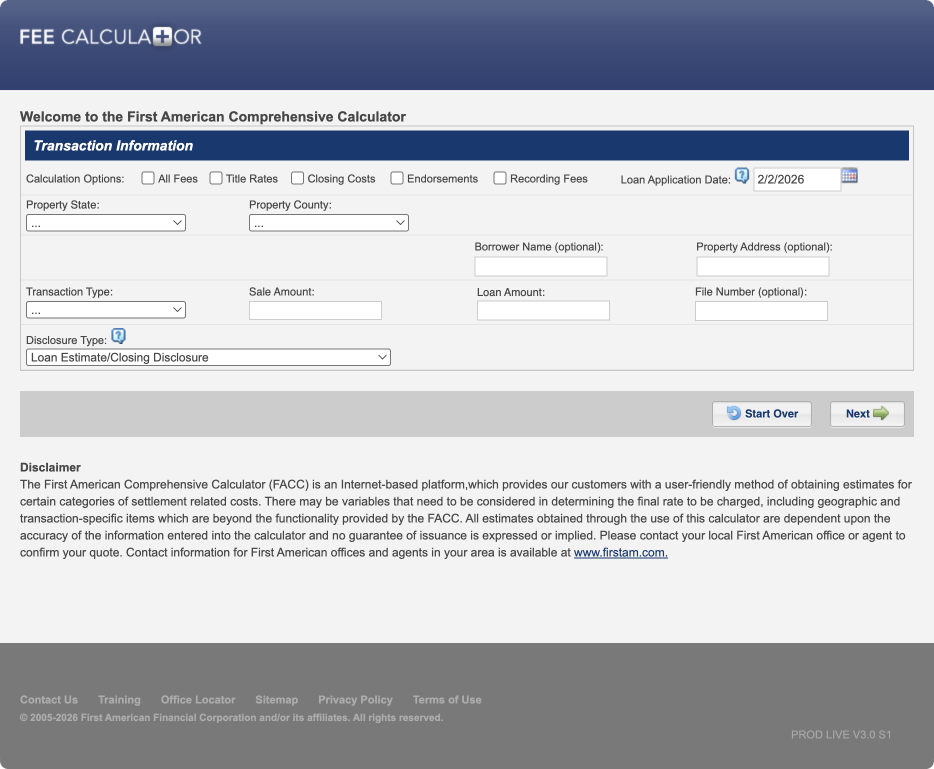This screenshot has height=769, width=934.
Task: Open the Transaction Type dropdown
Action: click(x=105, y=309)
